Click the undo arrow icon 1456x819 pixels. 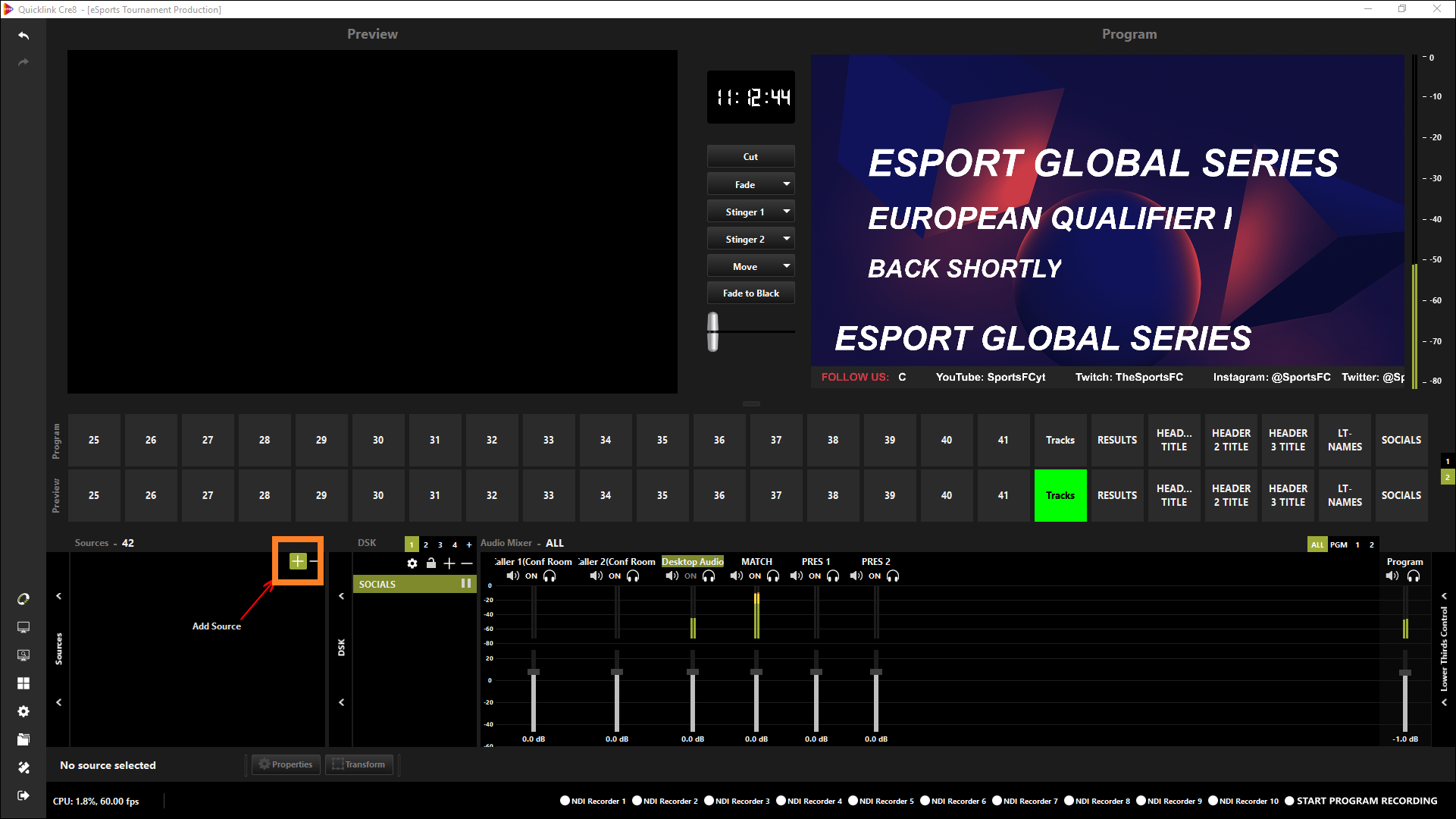(23, 36)
